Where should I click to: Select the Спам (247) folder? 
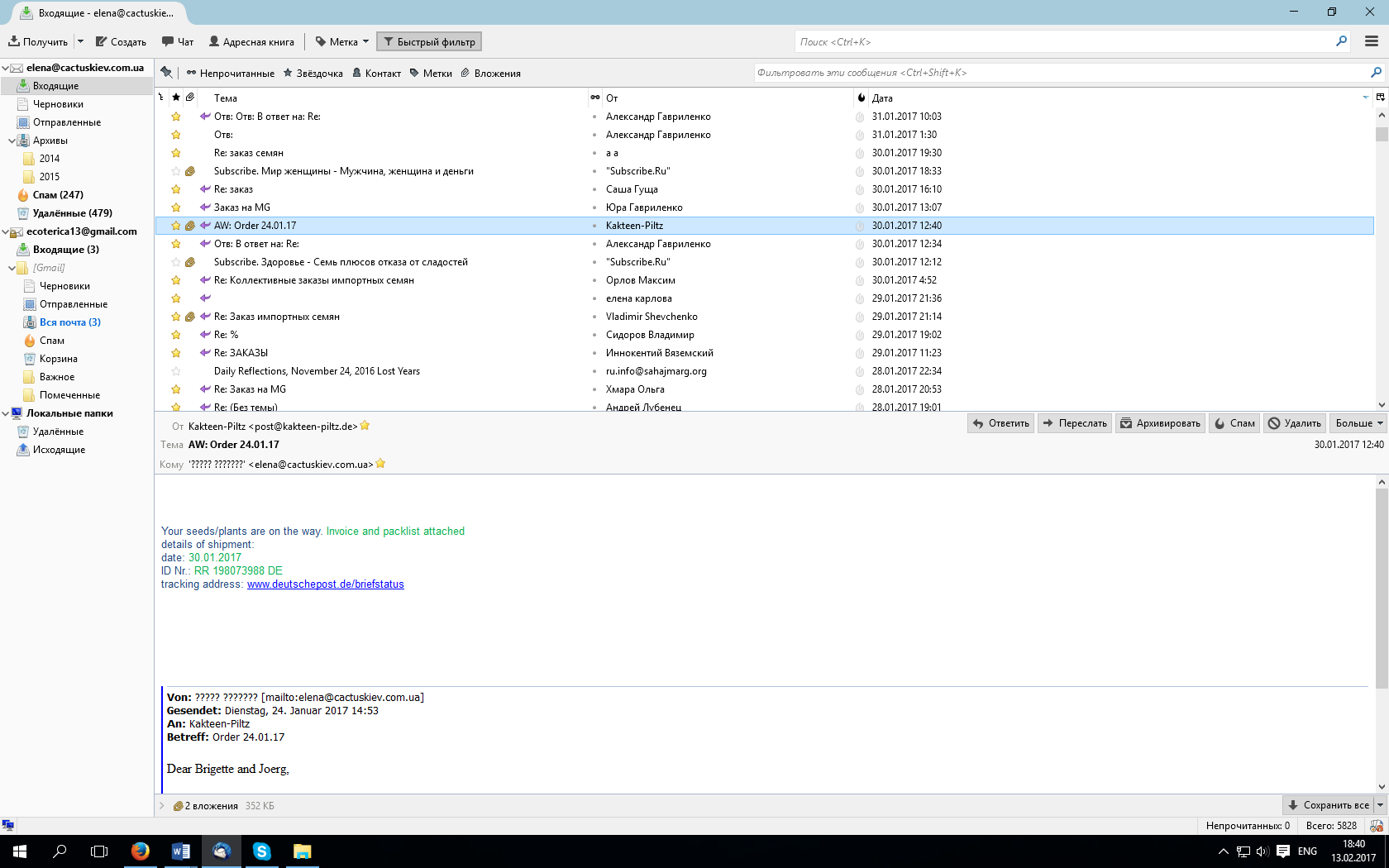[58, 195]
